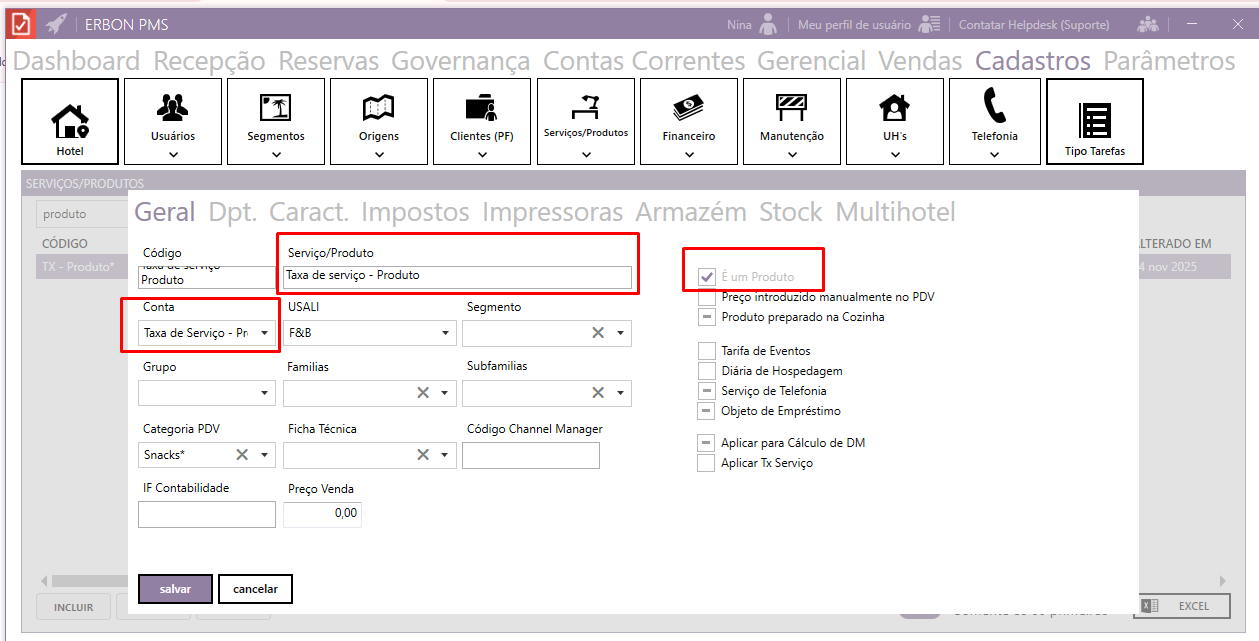The image size is (1259, 641).
Task: Click the salvar button
Action: point(175,589)
